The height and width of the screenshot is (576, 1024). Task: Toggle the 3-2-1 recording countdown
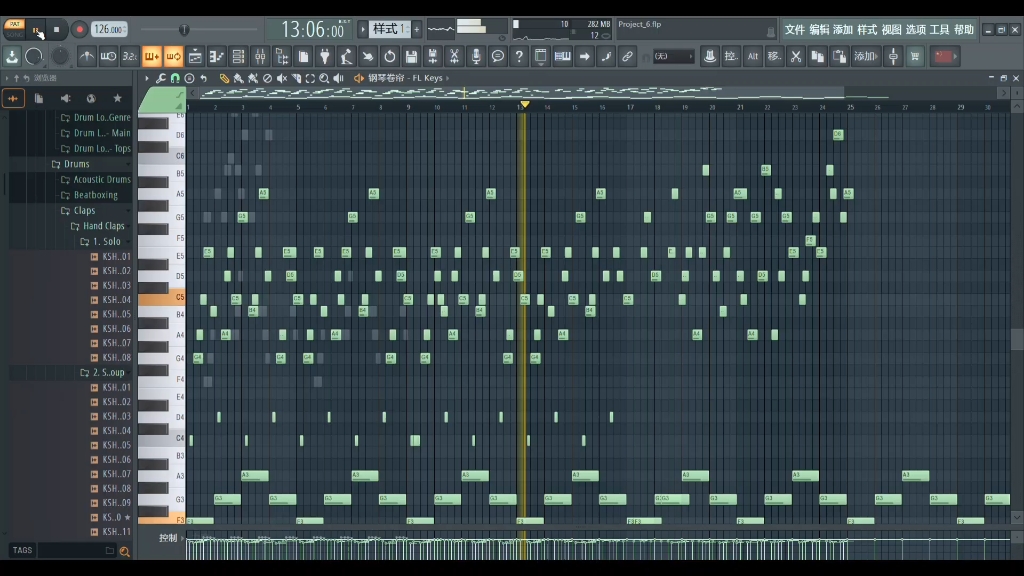click(x=130, y=56)
